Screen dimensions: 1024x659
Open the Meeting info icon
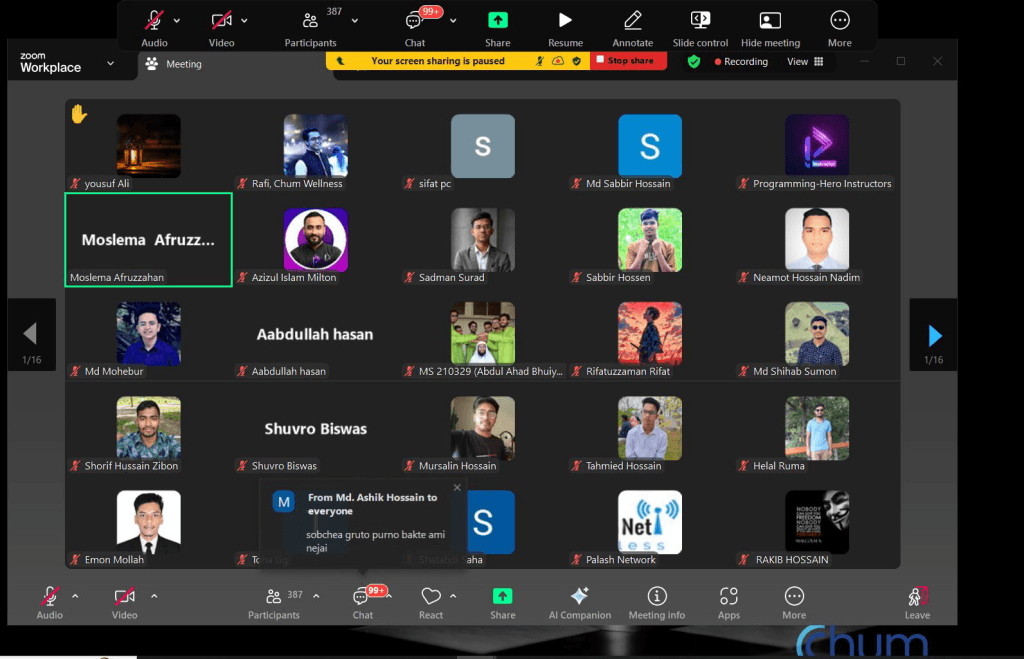[656, 596]
